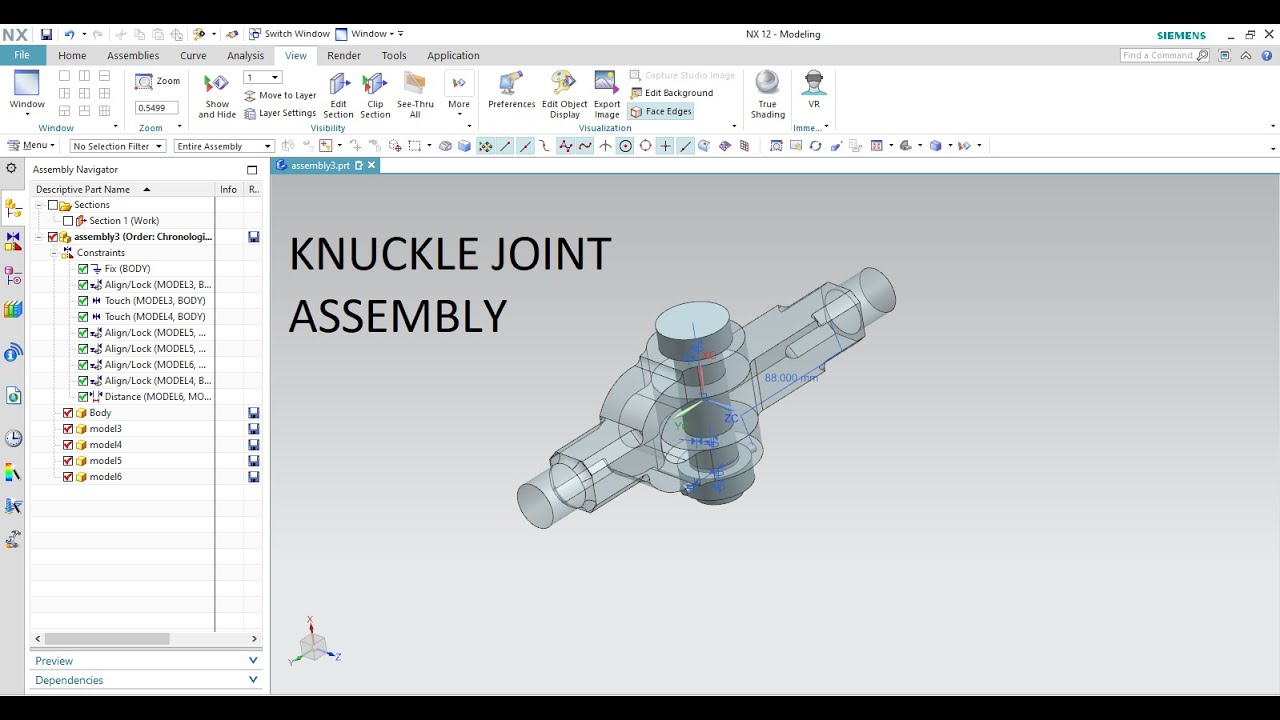Image resolution: width=1280 pixels, height=720 pixels.
Task: Click the Export Image tool
Action: coord(607,96)
